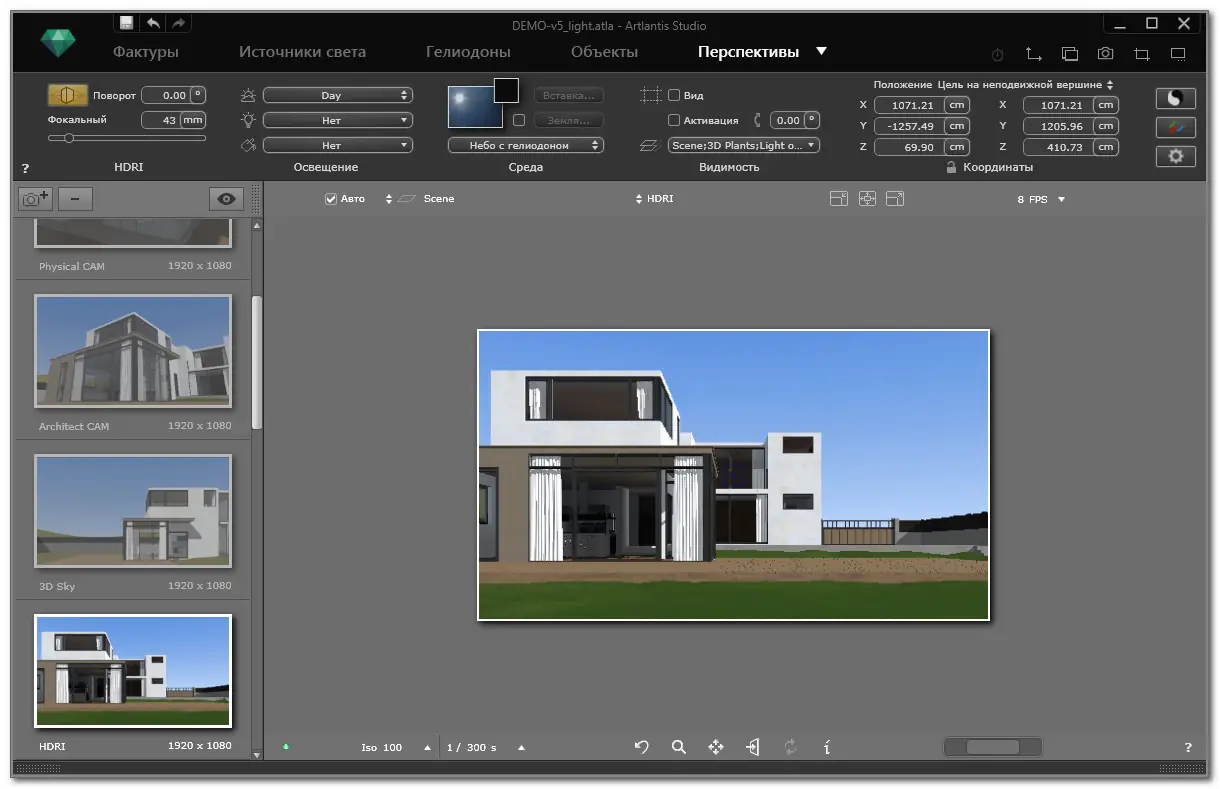Screen dimensions: 1220x789
Task: Click the zoom magnifier icon
Action: 679,747
